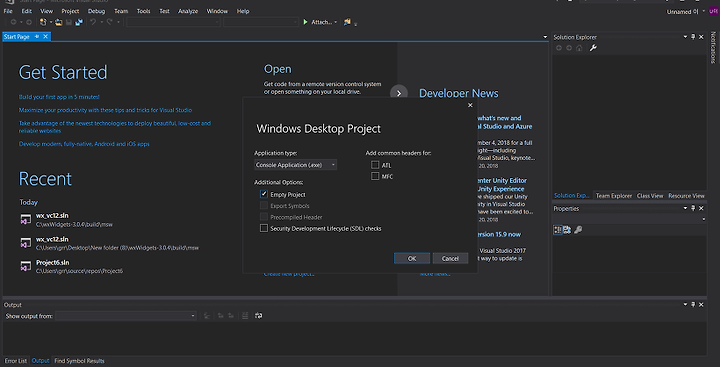
Task: Open Solution Explorer wrench properties icon
Action: coord(593,48)
